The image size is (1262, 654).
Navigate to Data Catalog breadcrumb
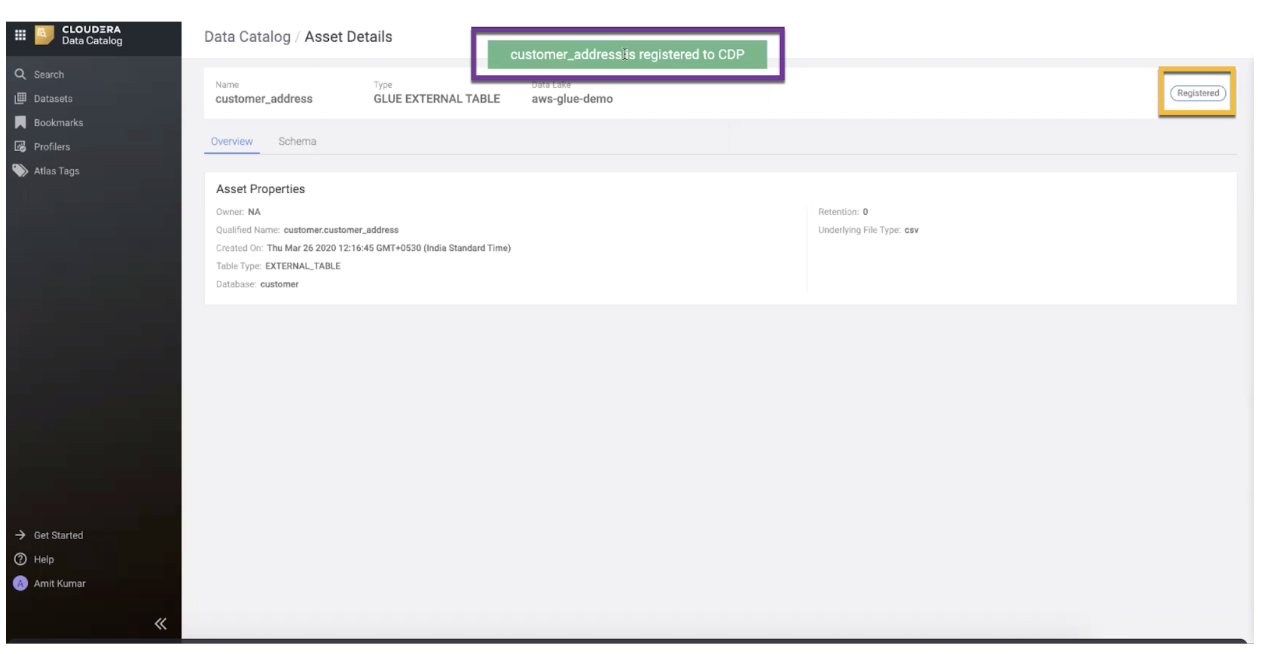244,37
